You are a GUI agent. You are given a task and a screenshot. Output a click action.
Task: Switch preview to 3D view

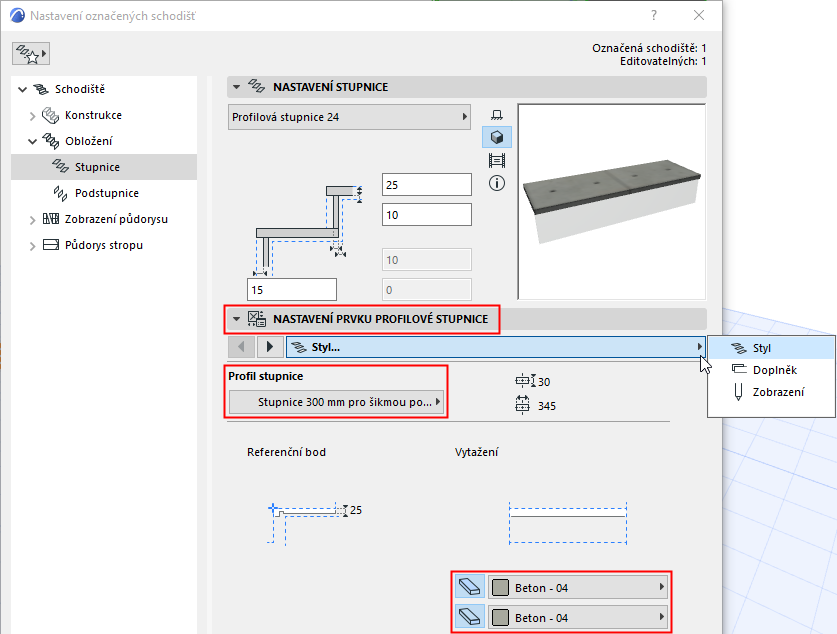click(497, 138)
